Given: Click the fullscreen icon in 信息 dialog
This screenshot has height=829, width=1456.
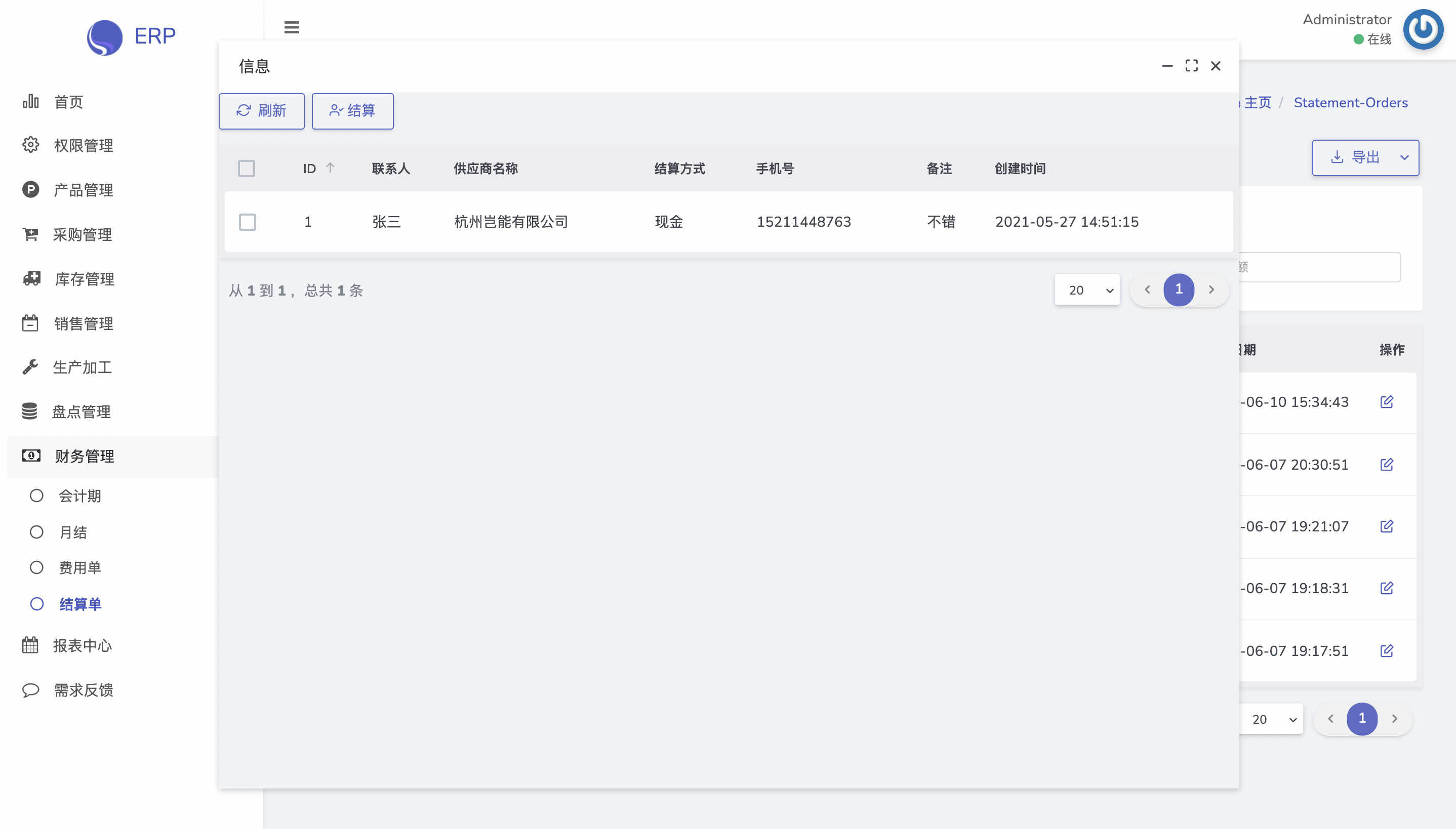Looking at the screenshot, I should pos(1191,66).
